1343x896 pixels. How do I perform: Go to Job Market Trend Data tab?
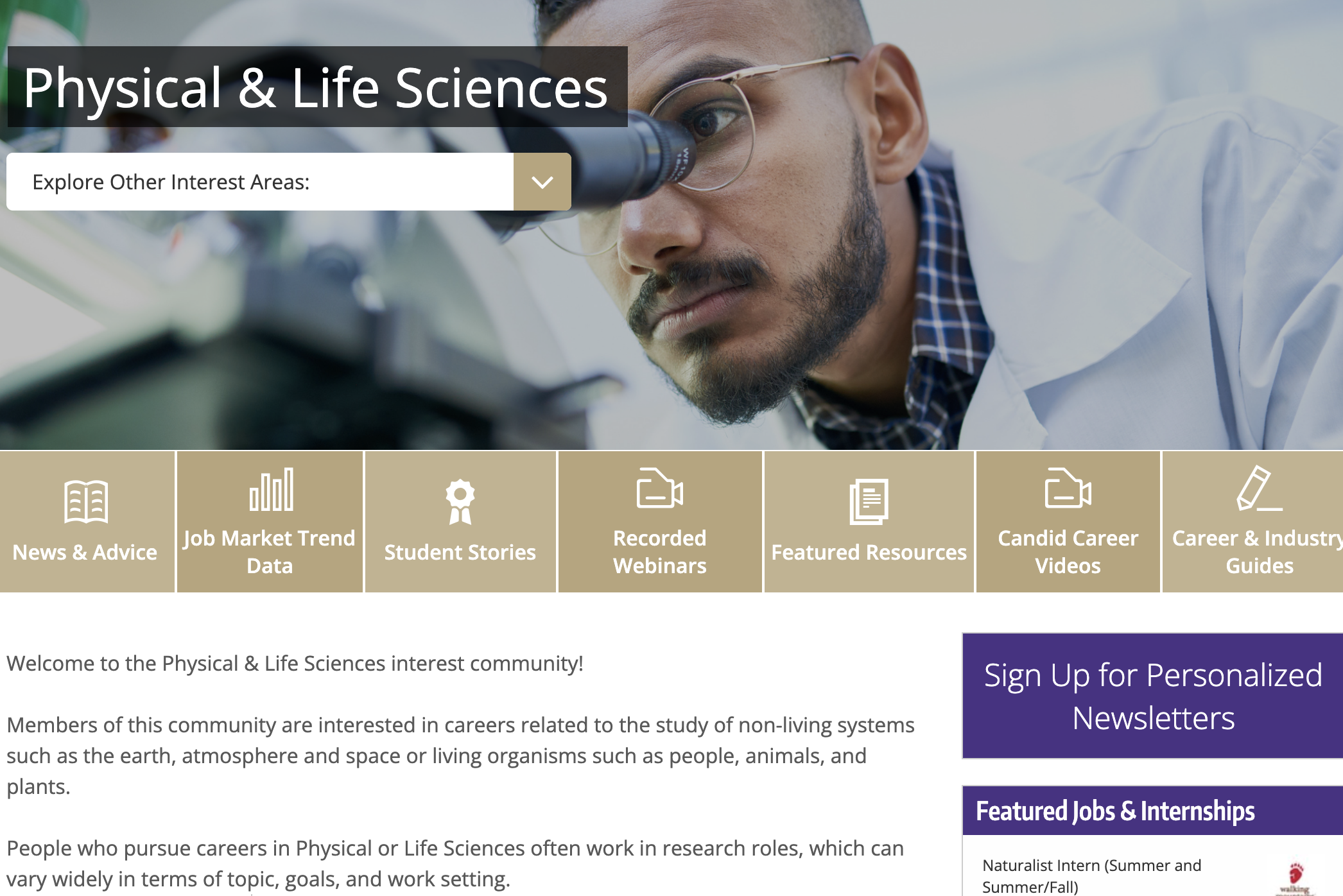(x=270, y=551)
